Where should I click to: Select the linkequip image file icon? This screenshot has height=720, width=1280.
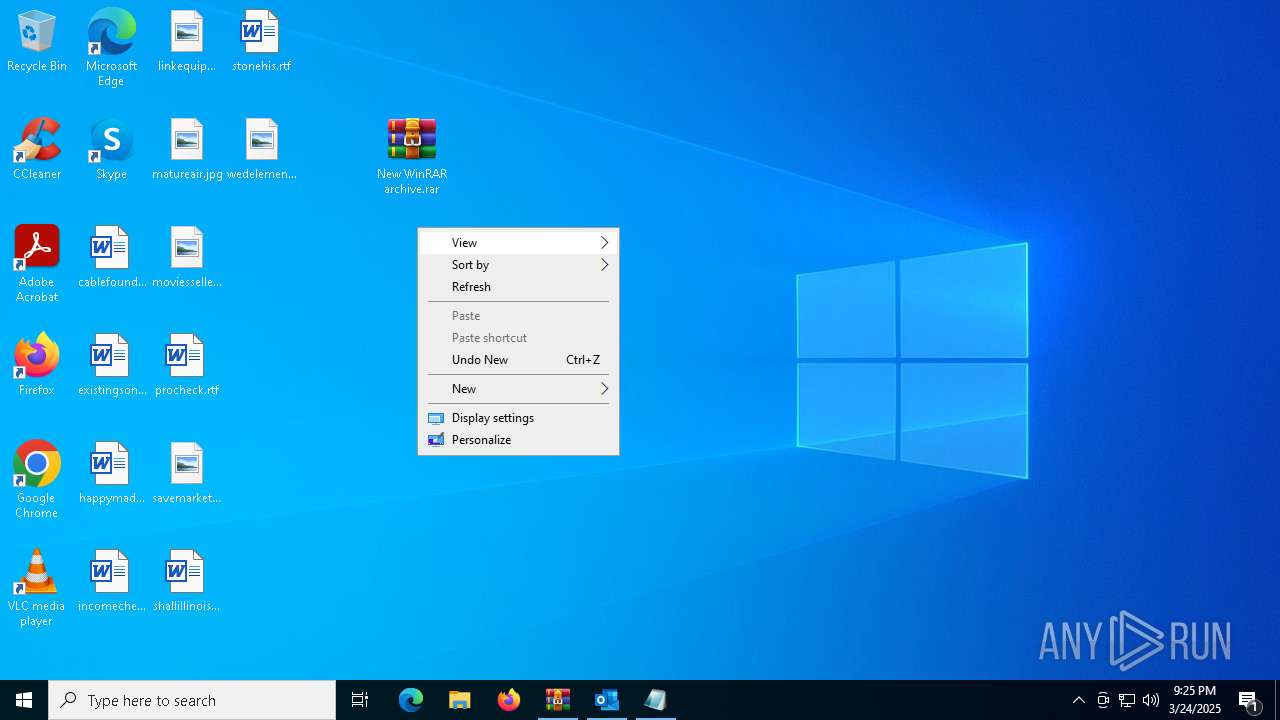point(186,42)
